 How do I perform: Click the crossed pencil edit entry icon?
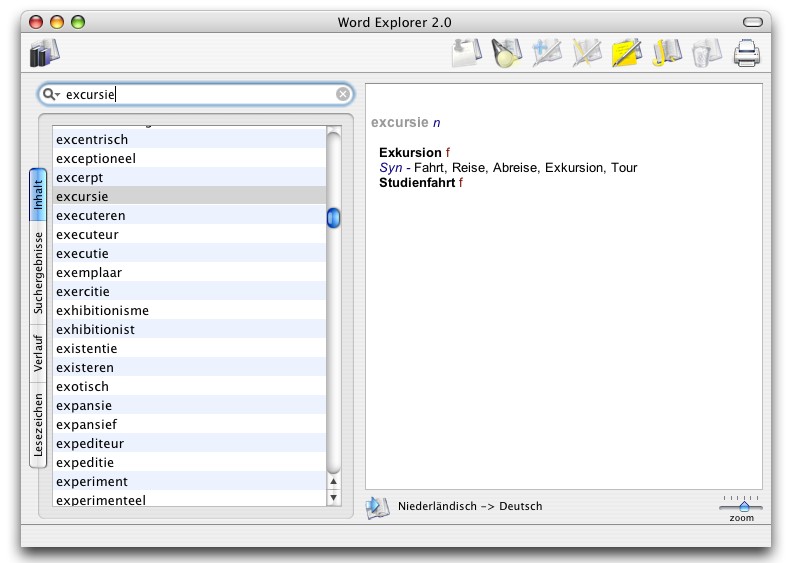tap(587, 53)
